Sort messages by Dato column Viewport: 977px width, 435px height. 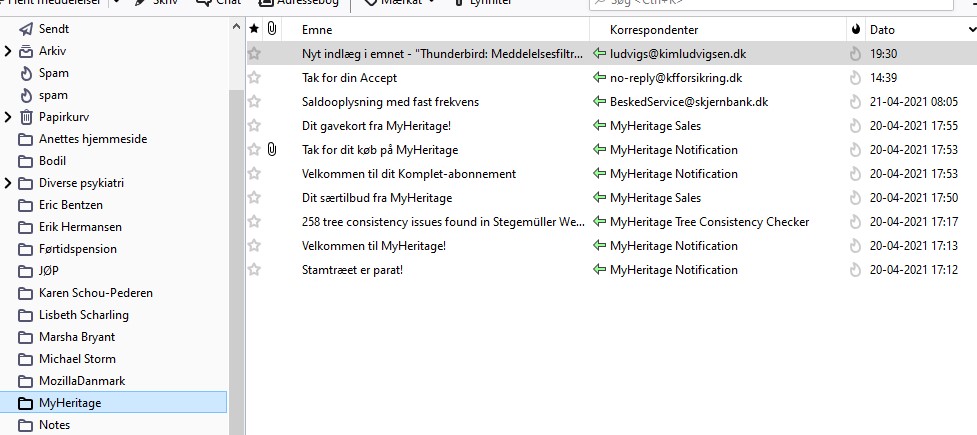[882, 29]
